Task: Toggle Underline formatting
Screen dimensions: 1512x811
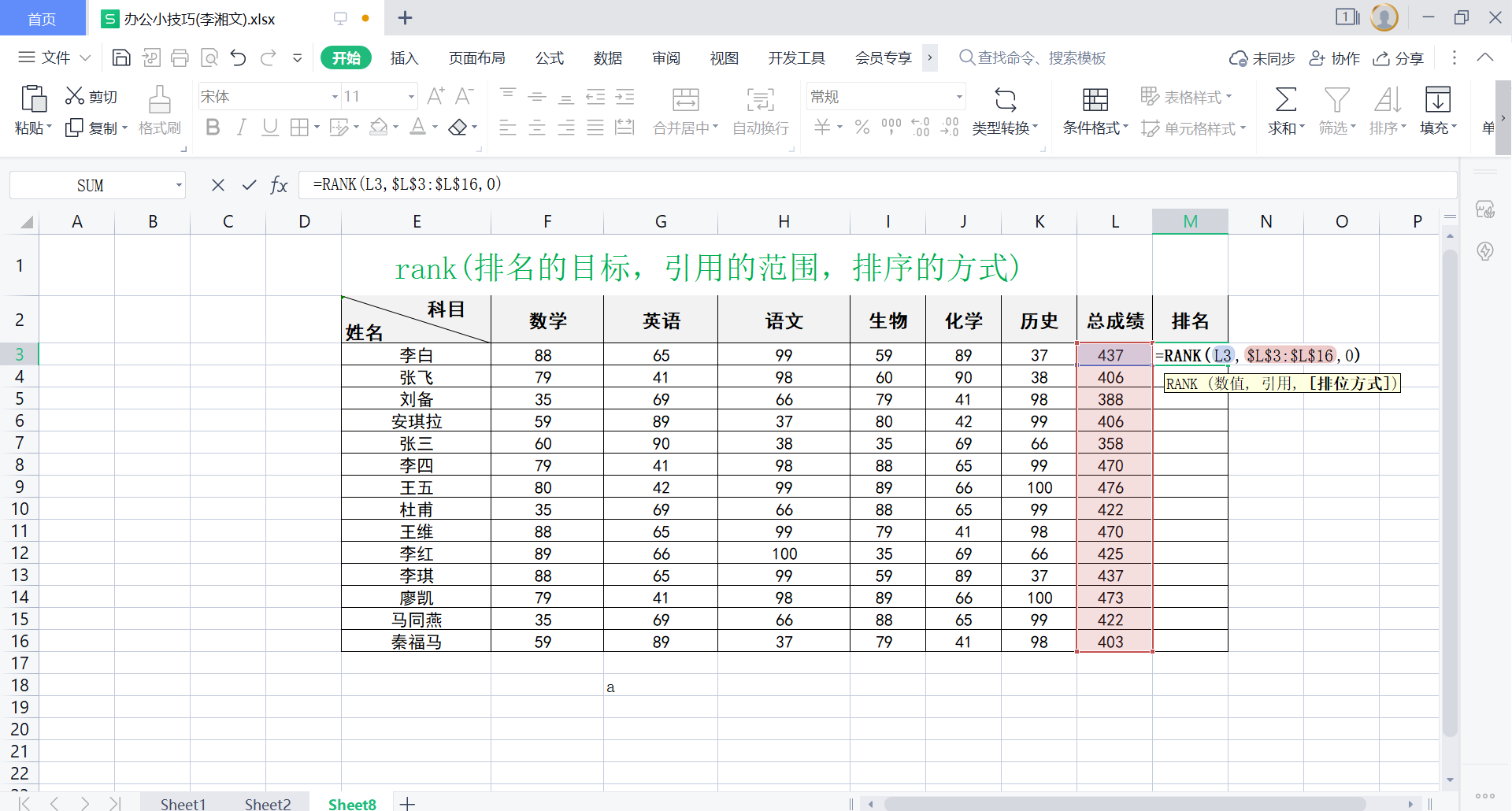Action: tap(270, 128)
